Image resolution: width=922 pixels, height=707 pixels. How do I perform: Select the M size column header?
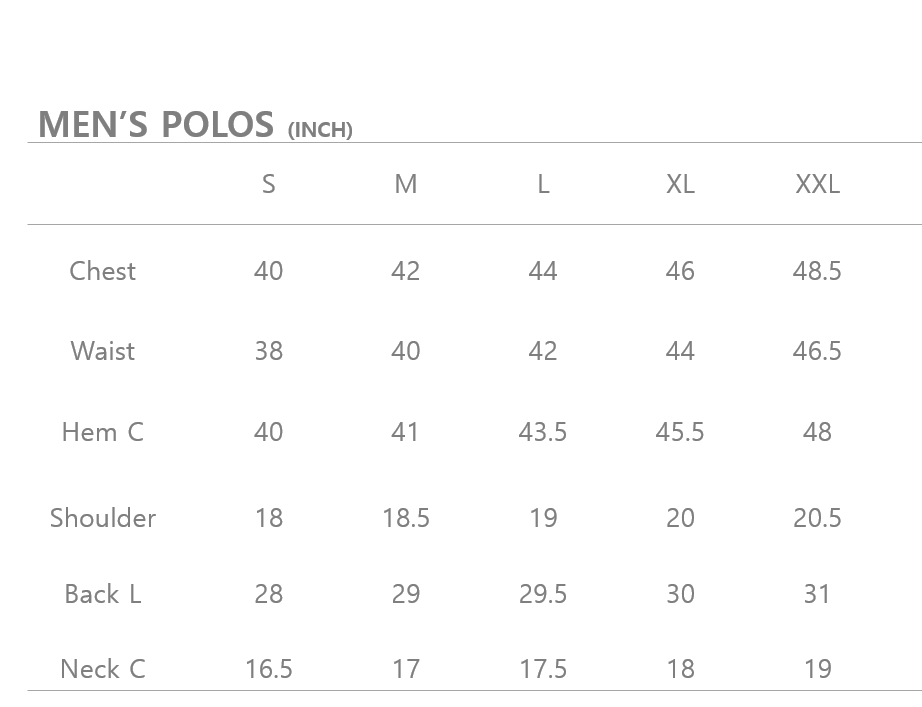pyautogui.click(x=405, y=184)
